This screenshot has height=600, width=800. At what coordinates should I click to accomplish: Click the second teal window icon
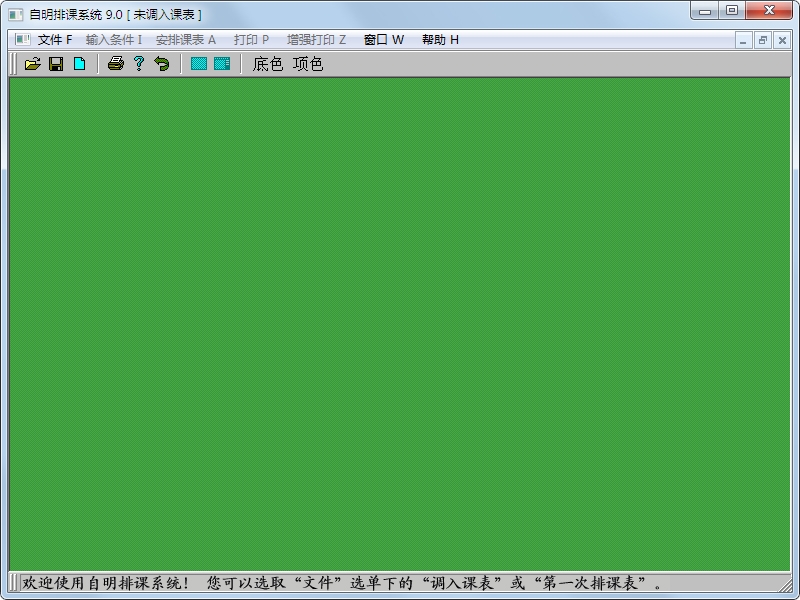[222, 64]
